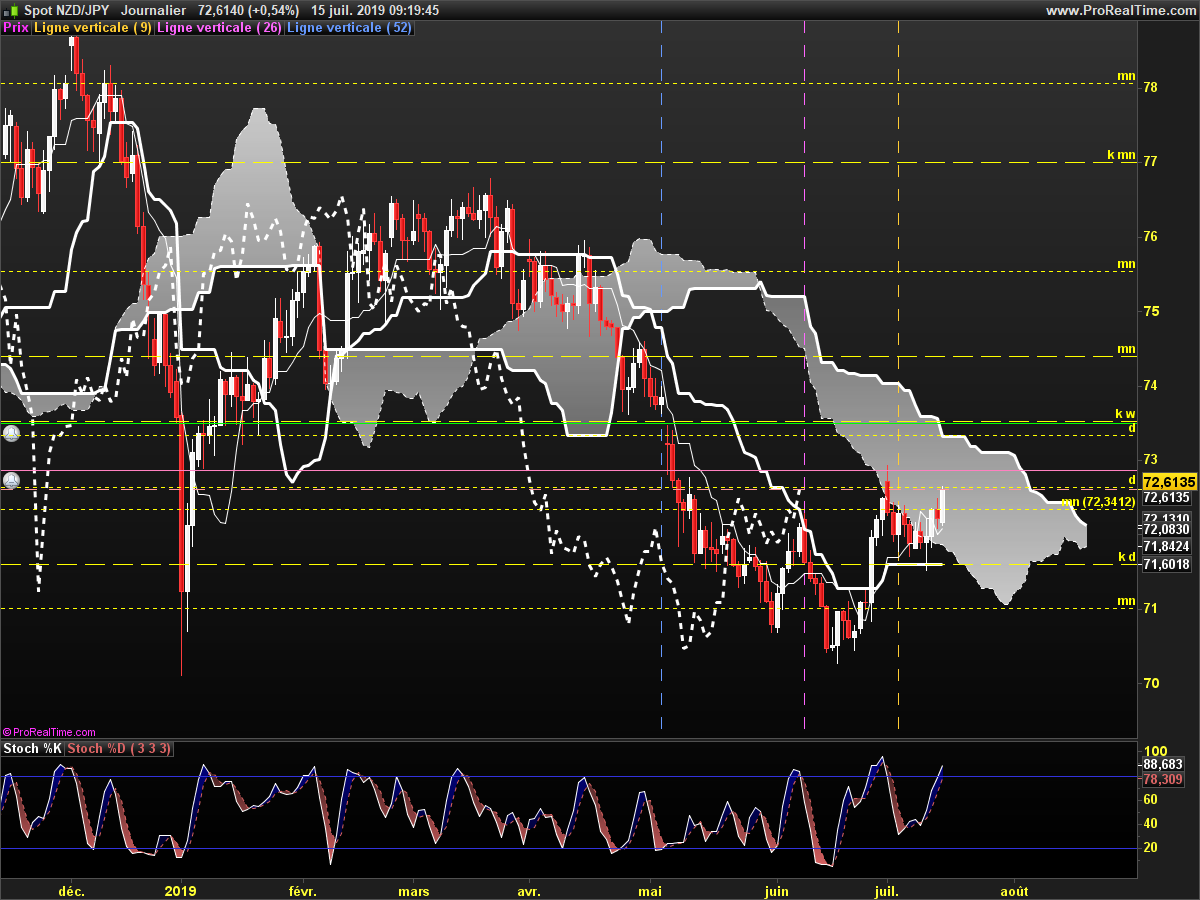Click the 75 price axis label

click(x=1151, y=311)
